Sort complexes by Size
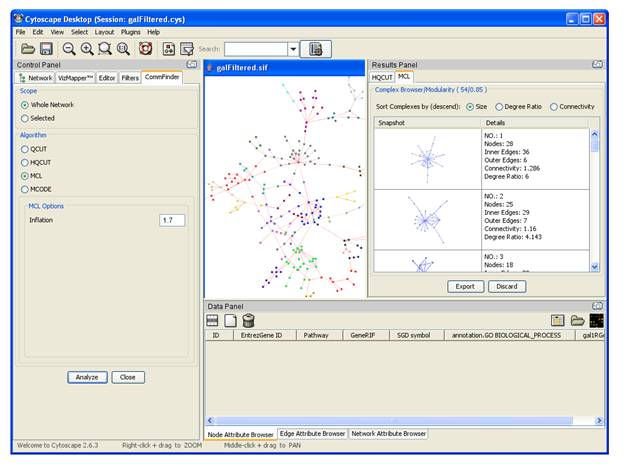Viewport: 624px width, 465px height. [x=470, y=107]
